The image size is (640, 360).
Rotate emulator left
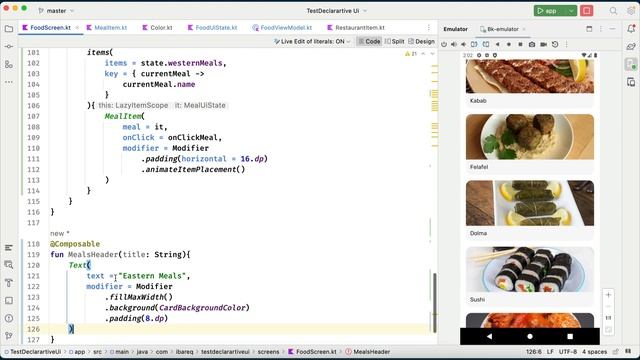point(474,44)
